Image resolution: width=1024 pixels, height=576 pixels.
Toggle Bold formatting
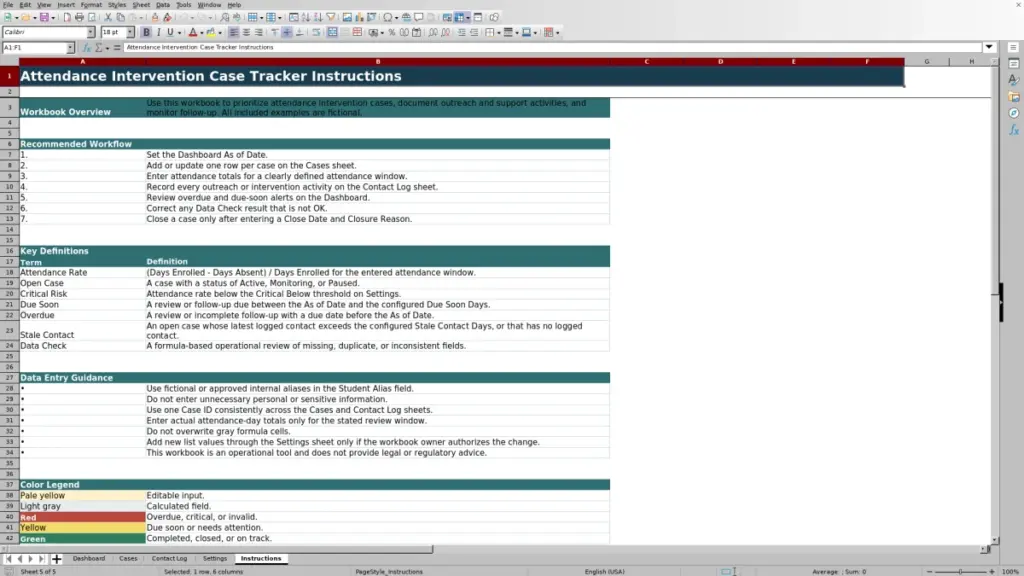(146, 32)
